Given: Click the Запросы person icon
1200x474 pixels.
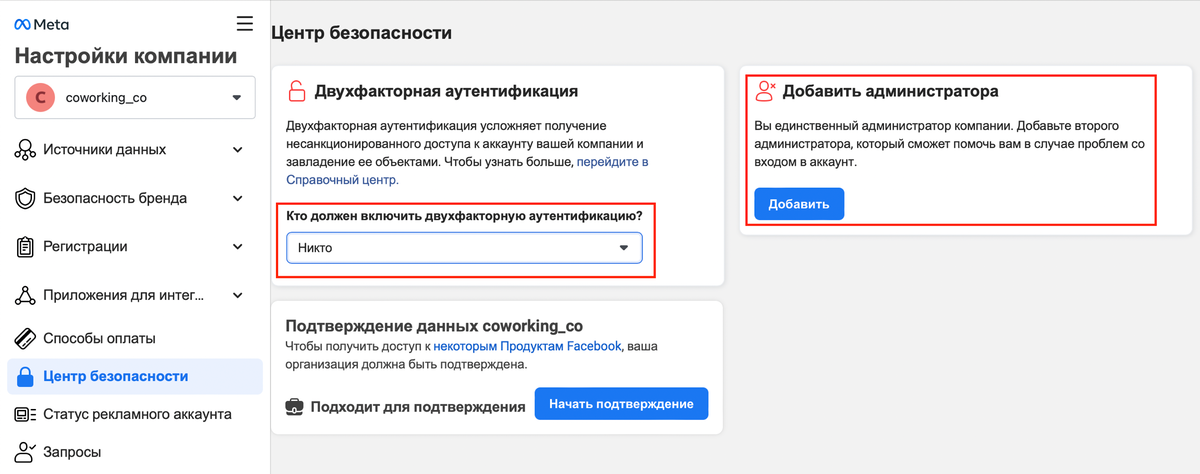Looking at the screenshot, I should click(25, 452).
